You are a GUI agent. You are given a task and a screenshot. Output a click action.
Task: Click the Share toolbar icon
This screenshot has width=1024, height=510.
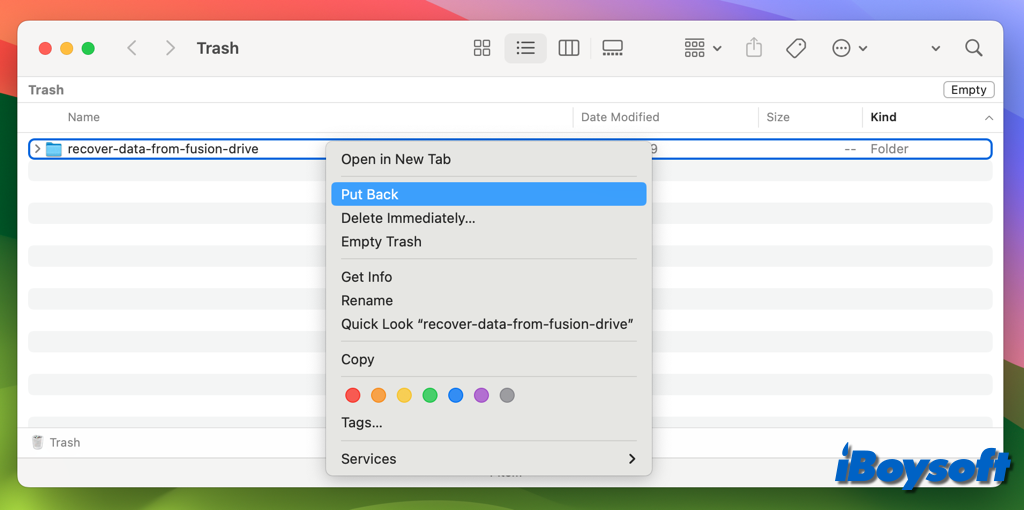[x=754, y=48]
